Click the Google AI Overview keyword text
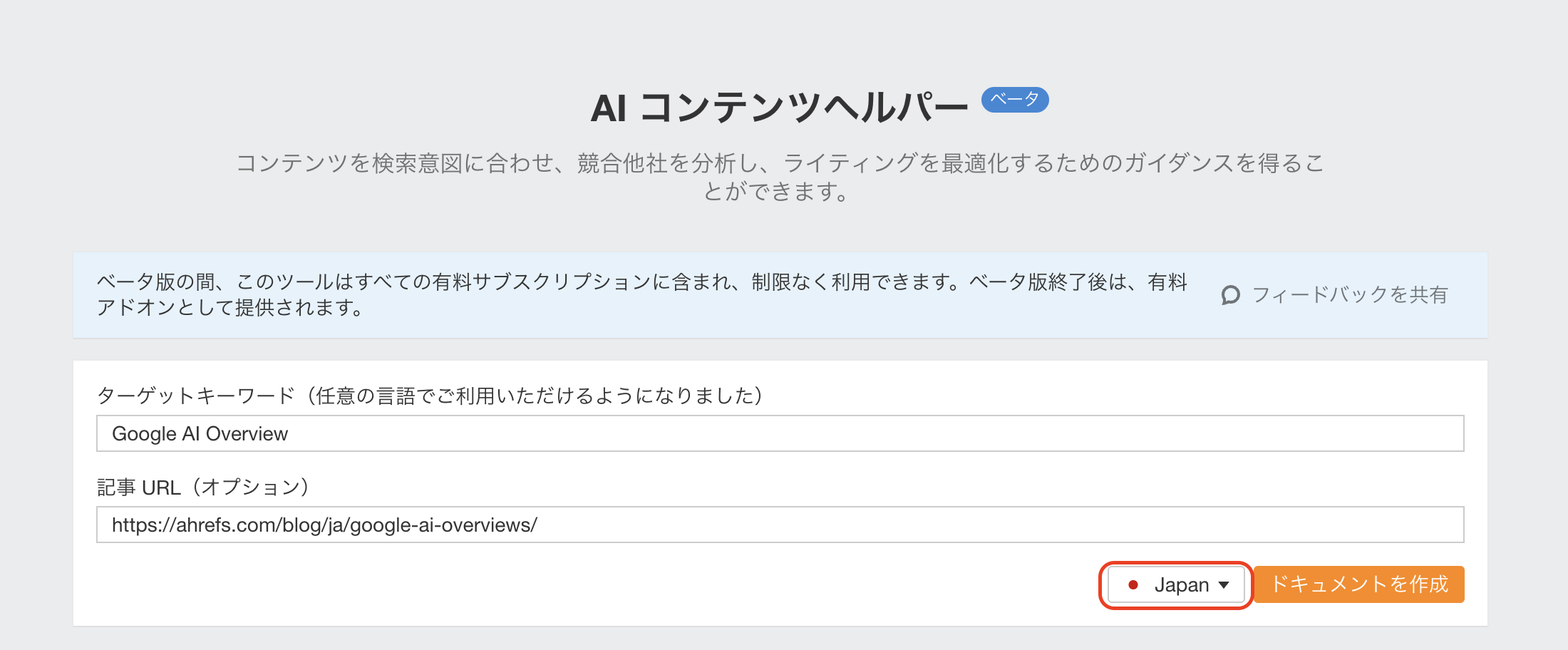The height and width of the screenshot is (650, 1568). pos(200,434)
